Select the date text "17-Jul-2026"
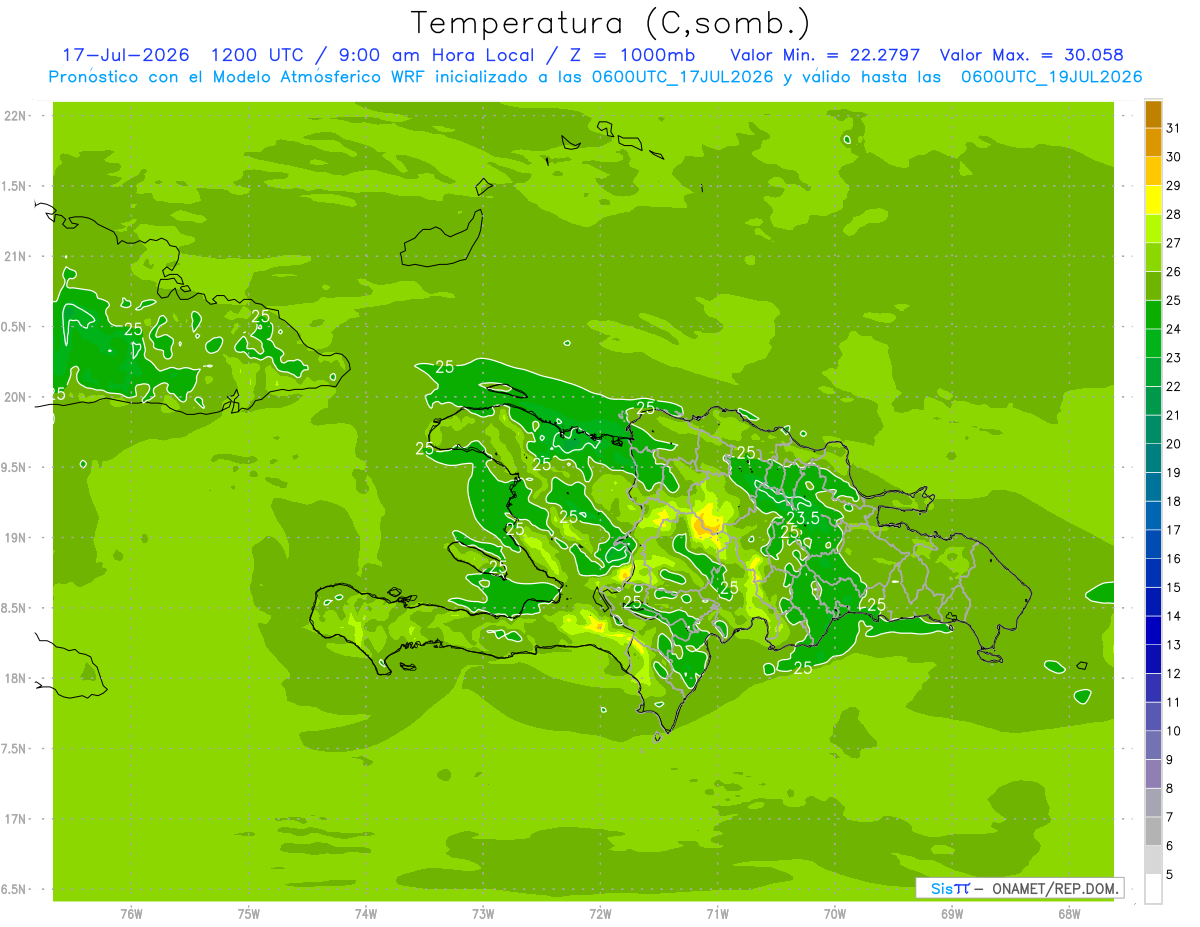Viewport: 1200px width, 927px height. [126, 55]
